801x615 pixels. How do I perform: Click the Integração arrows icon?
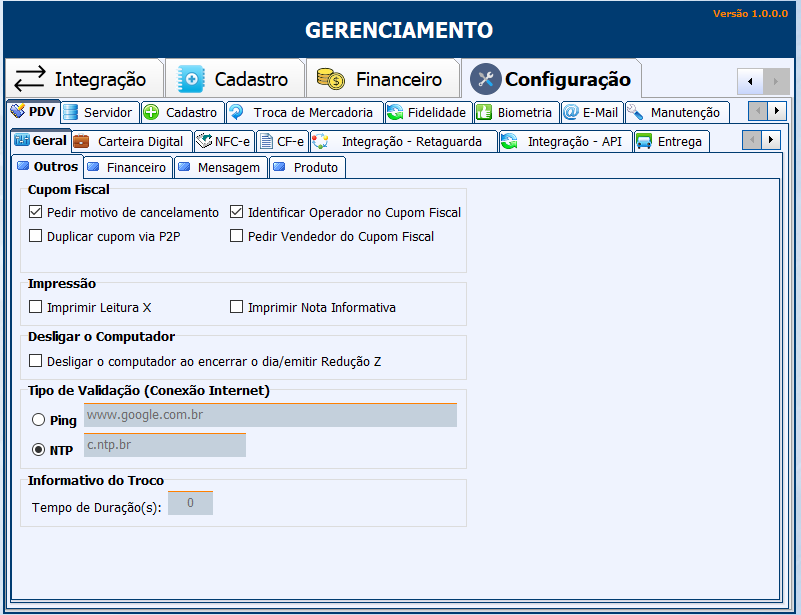(x=30, y=79)
